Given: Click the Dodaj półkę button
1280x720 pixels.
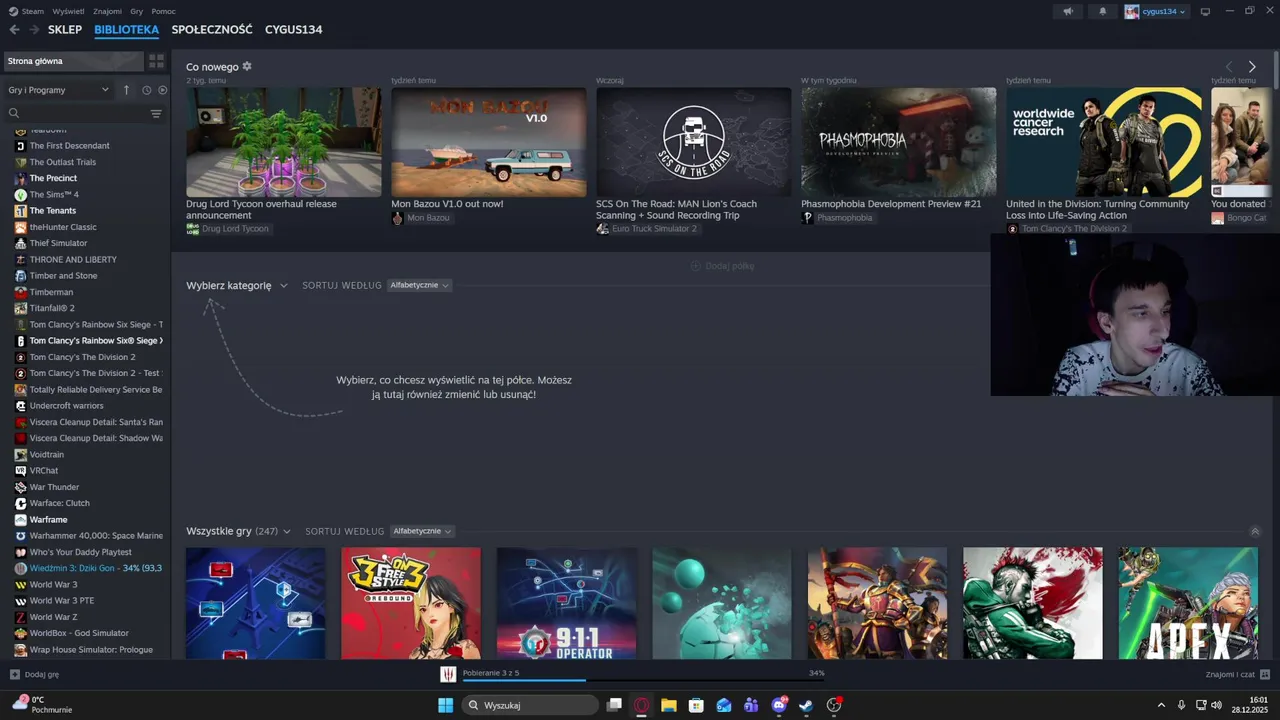Looking at the screenshot, I should [x=722, y=266].
